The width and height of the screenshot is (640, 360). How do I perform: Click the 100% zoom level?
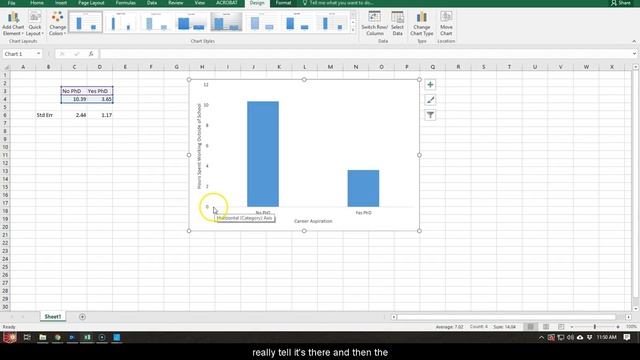(631, 327)
